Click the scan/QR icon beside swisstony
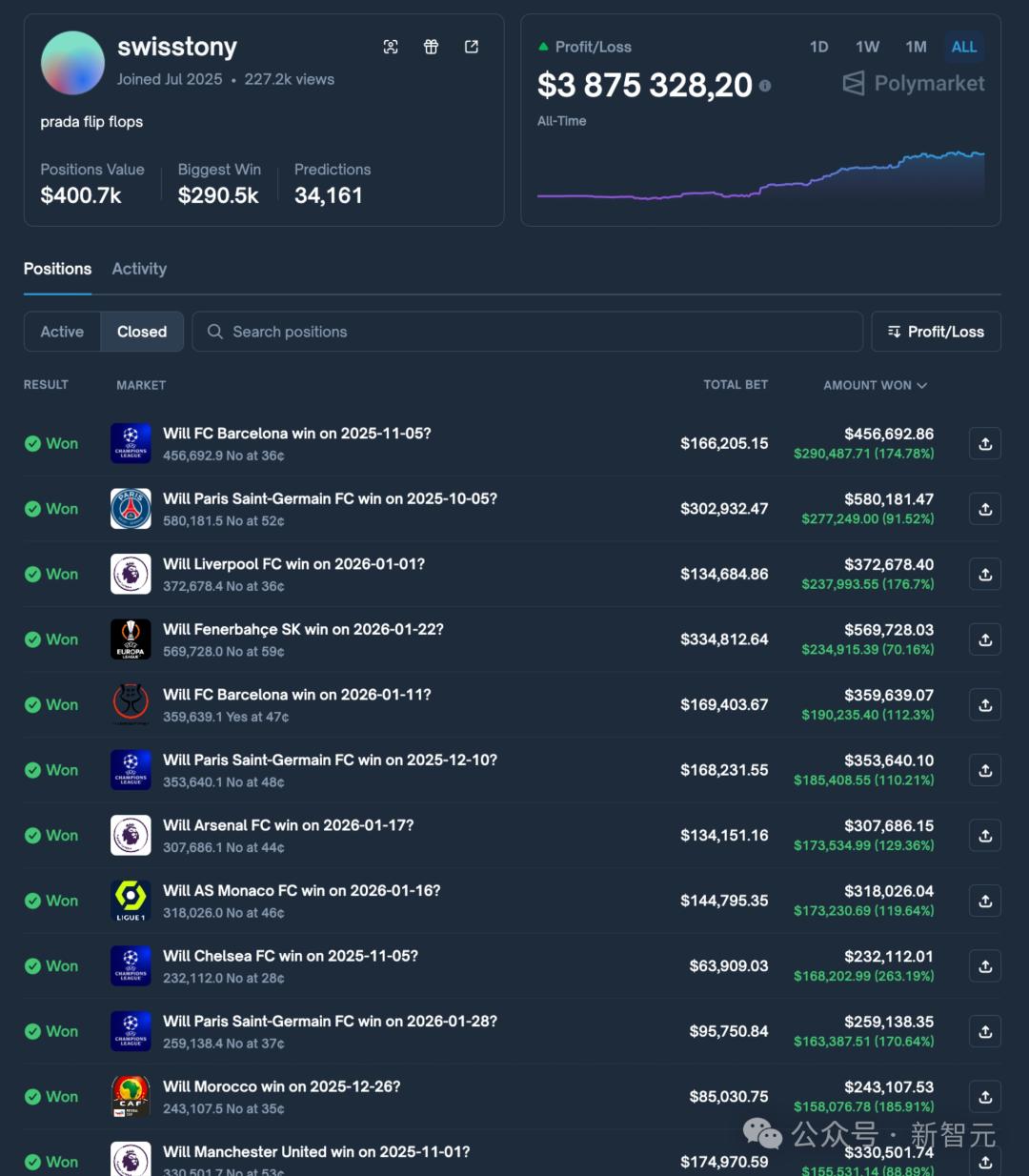The image size is (1029, 1176). coord(391,47)
